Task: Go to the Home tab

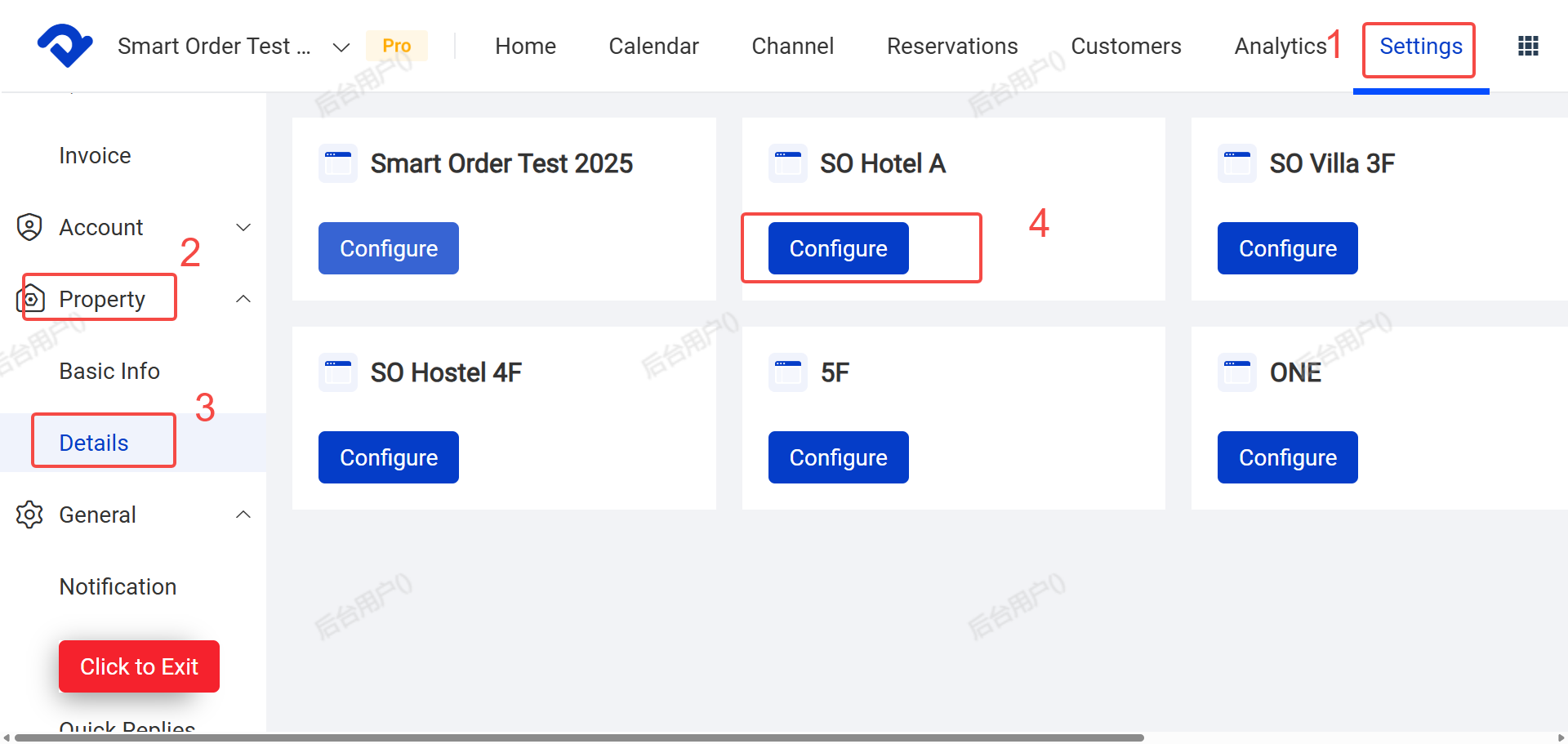Action: coord(525,46)
